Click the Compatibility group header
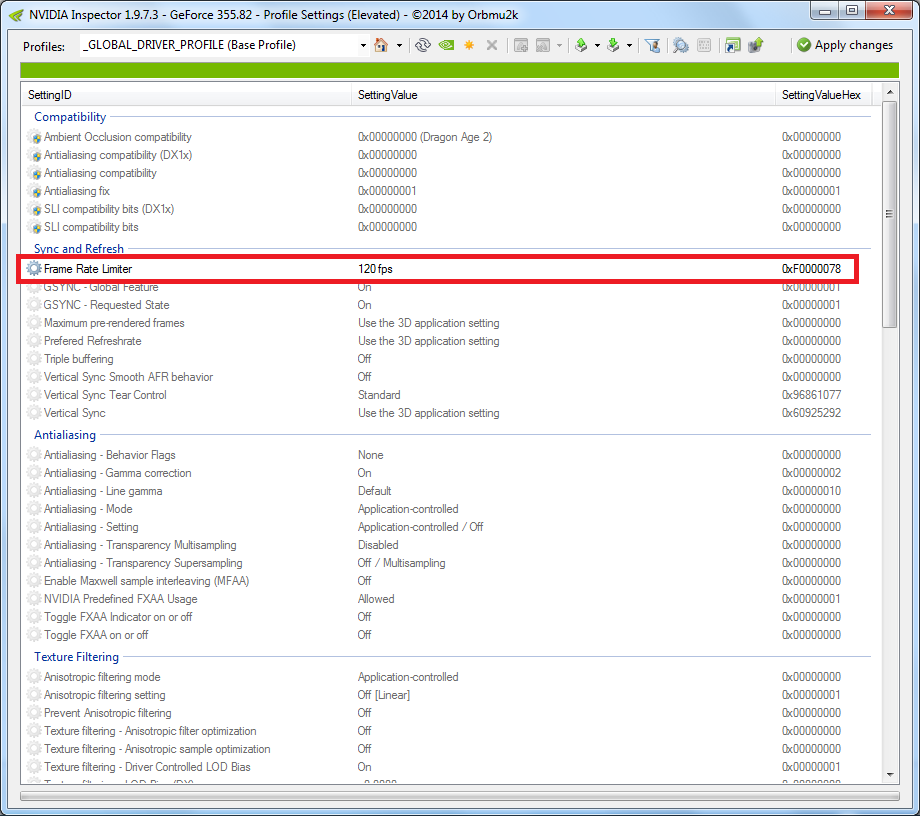The height and width of the screenshot is (816, 920). point(70,117)
